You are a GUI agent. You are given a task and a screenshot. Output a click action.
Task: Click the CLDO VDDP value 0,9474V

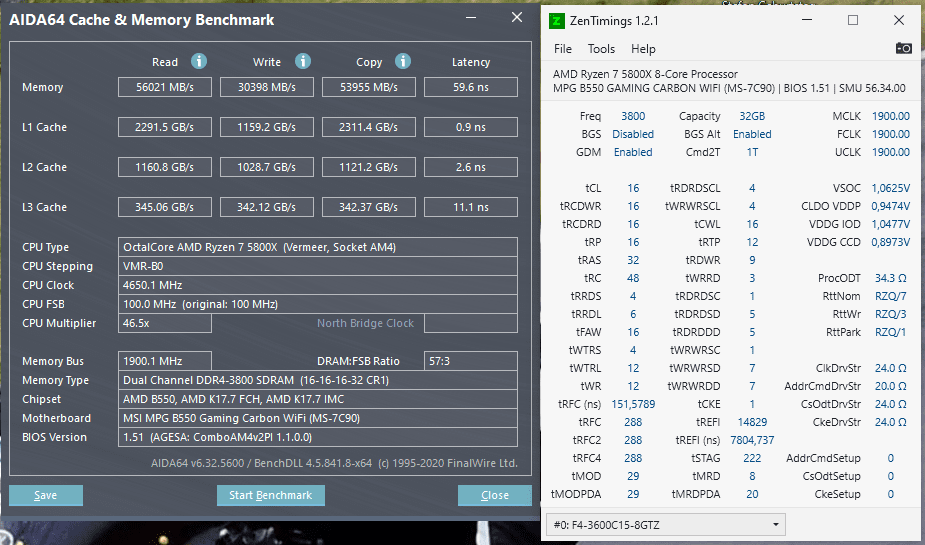[x=891, y=206]
